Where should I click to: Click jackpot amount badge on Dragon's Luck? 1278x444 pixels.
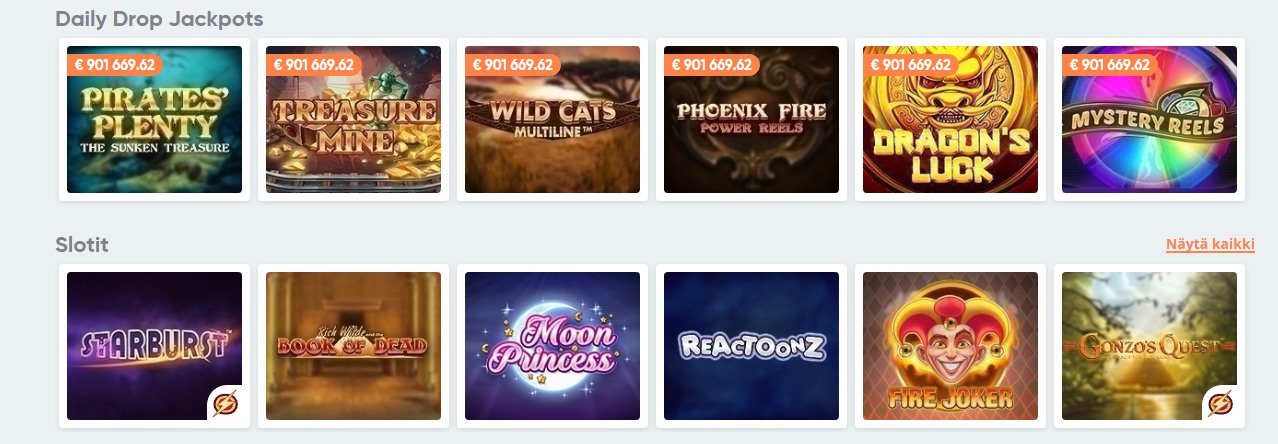910,65
